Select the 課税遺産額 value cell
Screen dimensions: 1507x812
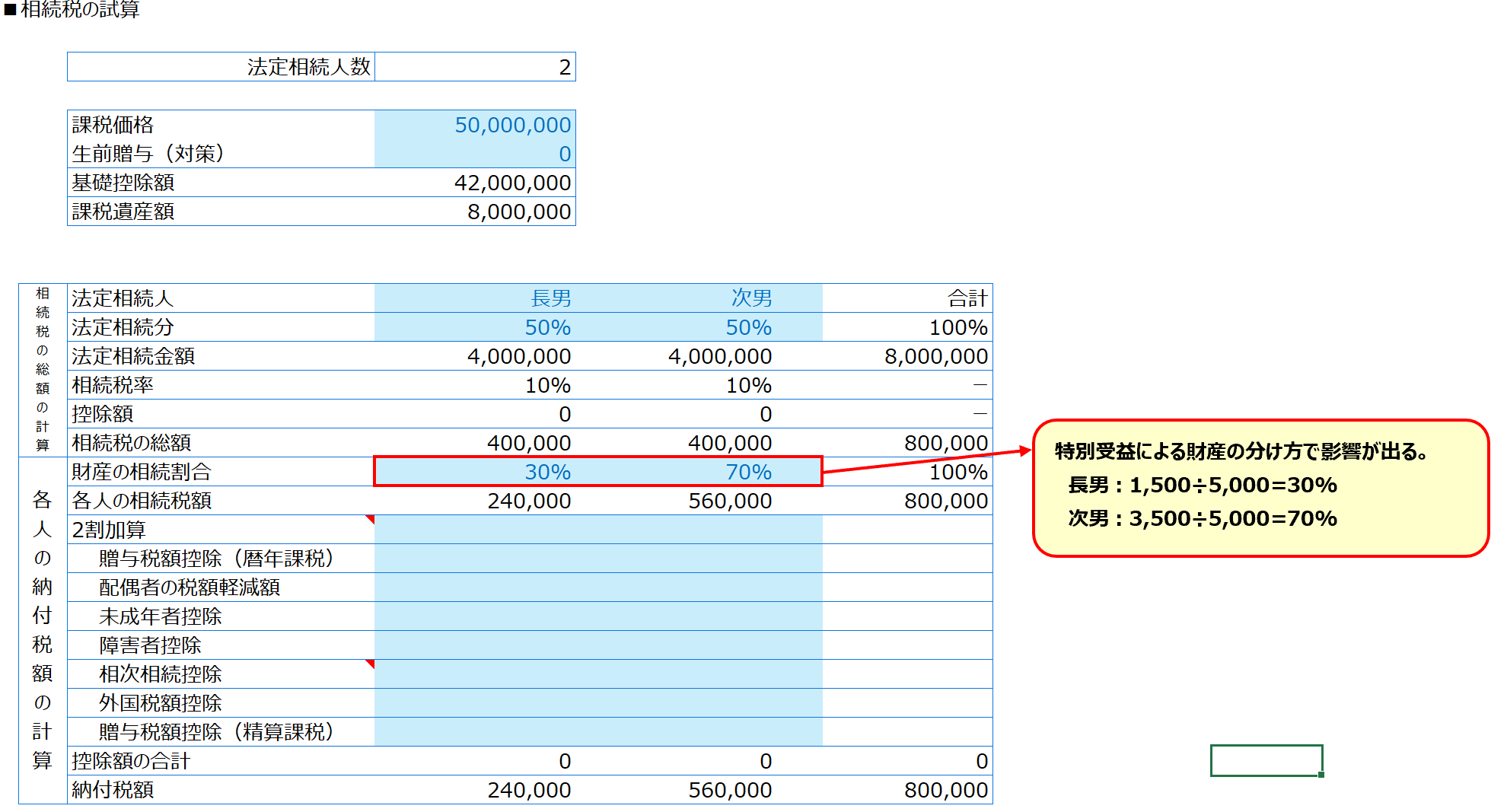tap(475, 212)
